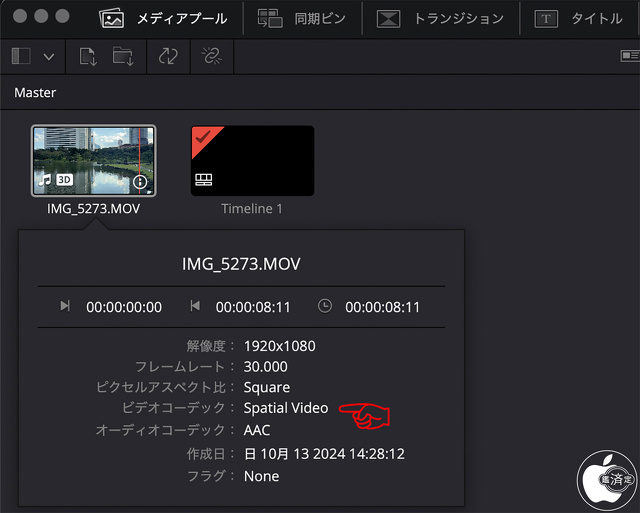640x513 pixels.
Task: Toggle the bin list sidebar icon
Action: point(21,56)
